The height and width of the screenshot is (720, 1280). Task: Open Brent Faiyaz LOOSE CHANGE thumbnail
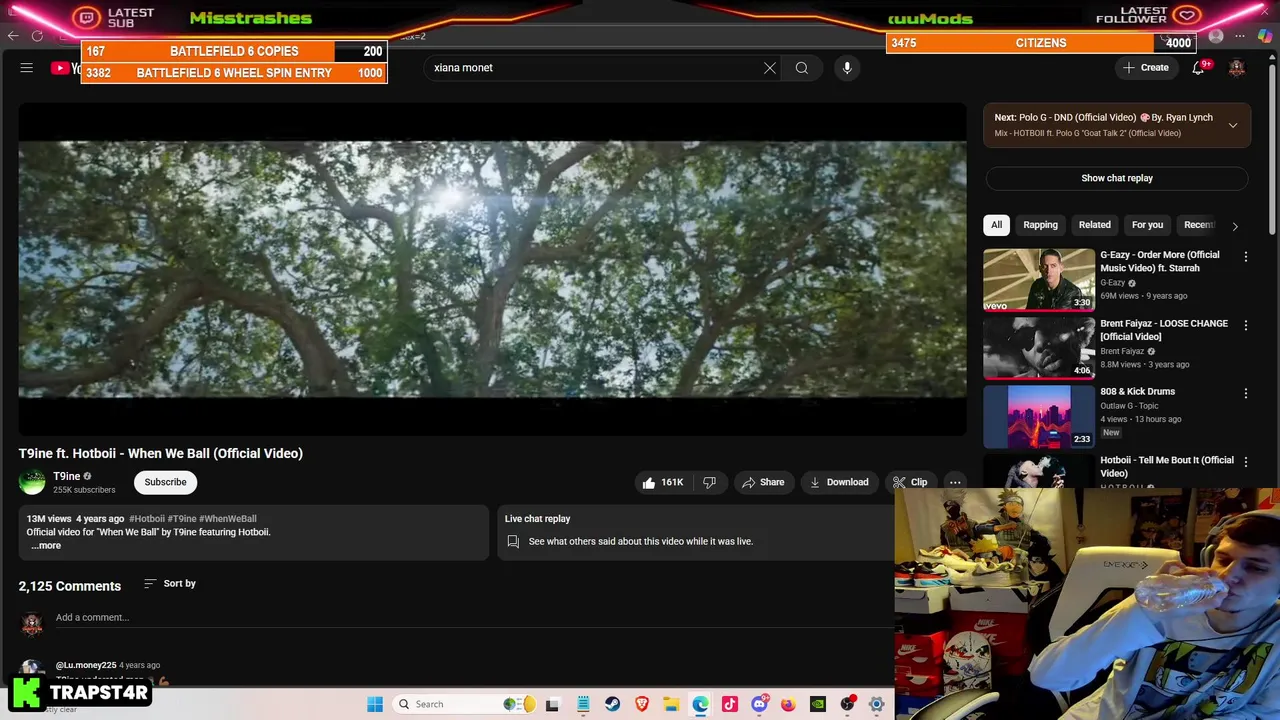(1039, 348)
